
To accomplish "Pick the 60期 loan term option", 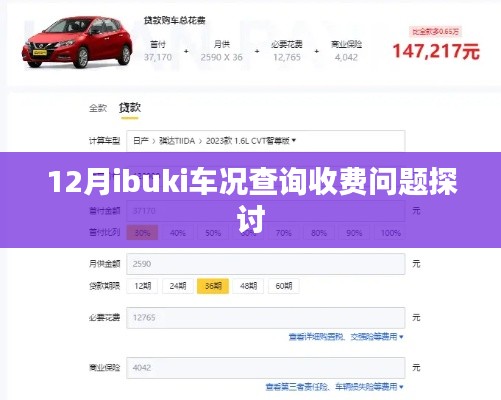I will (x=284, y=286).
